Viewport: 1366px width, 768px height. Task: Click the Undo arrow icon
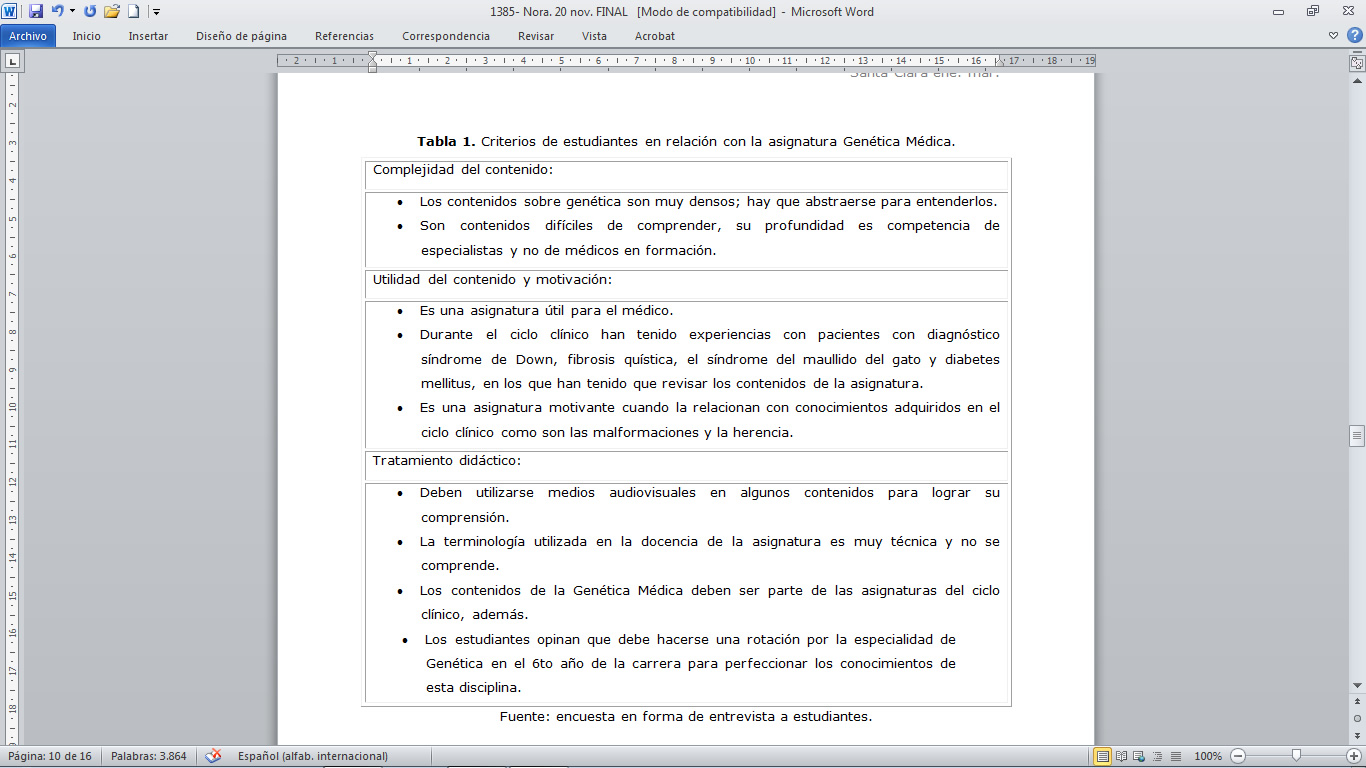tap(58, 12)
